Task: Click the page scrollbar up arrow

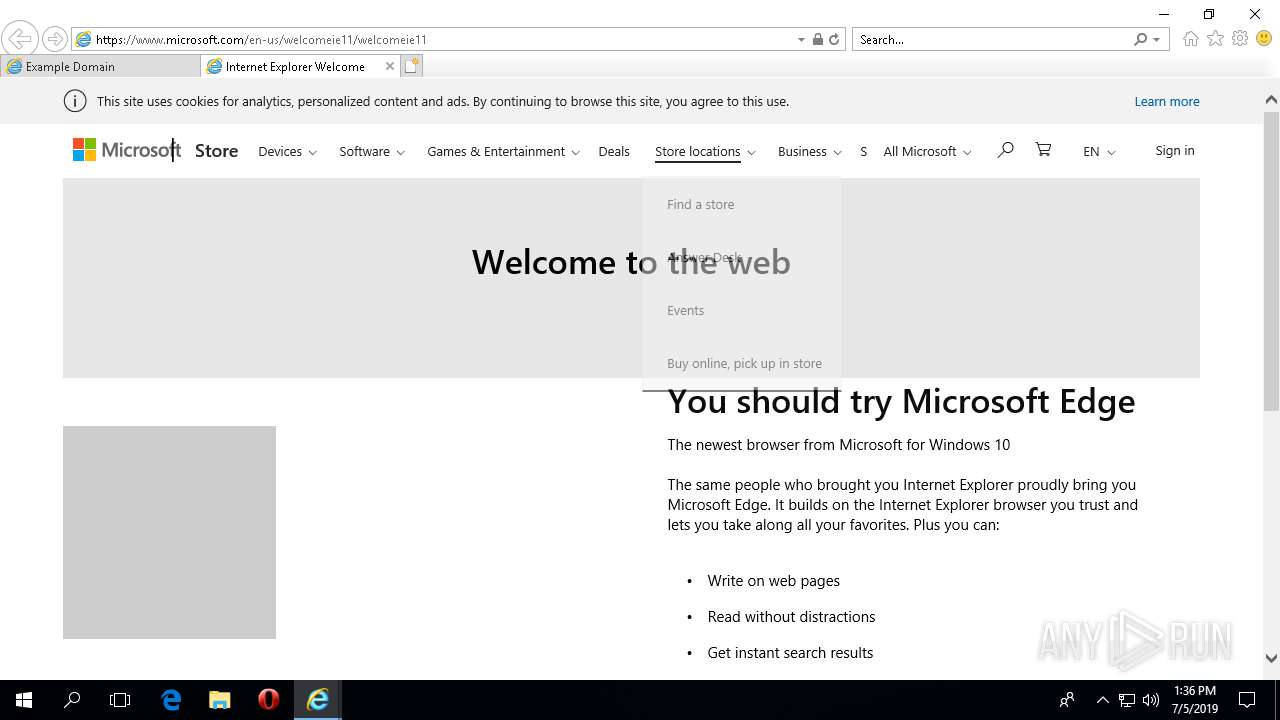Action: 1271,100
